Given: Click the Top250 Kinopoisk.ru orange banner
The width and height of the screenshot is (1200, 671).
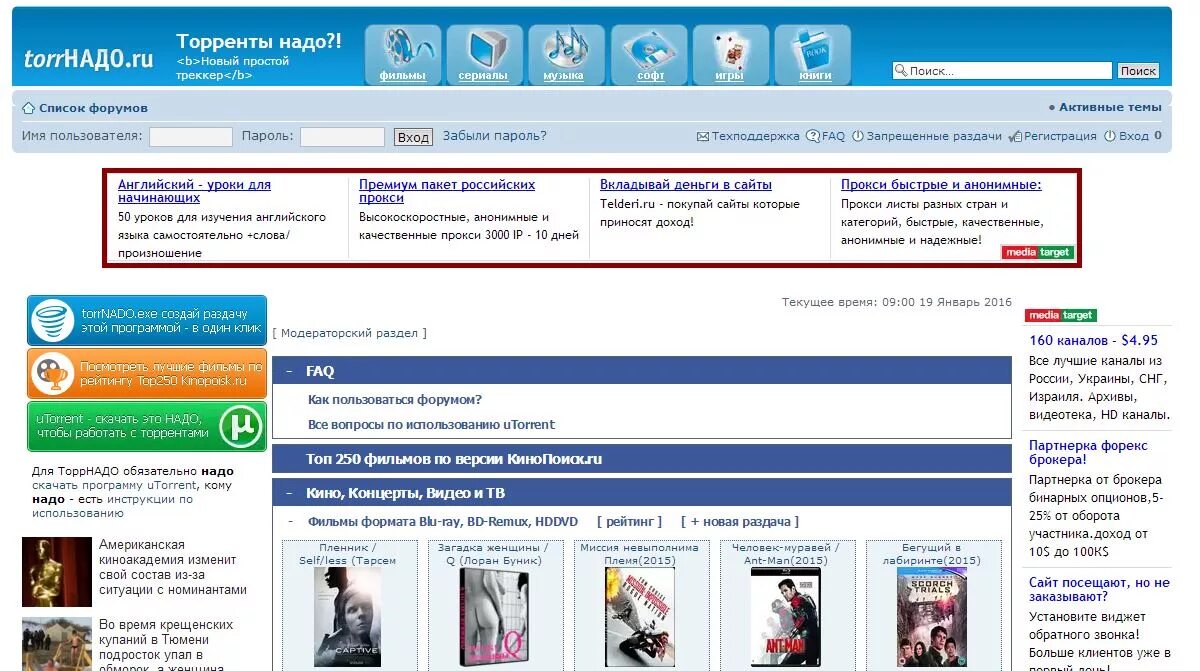Looking at the screenshot, I should (x=147, y=374).
